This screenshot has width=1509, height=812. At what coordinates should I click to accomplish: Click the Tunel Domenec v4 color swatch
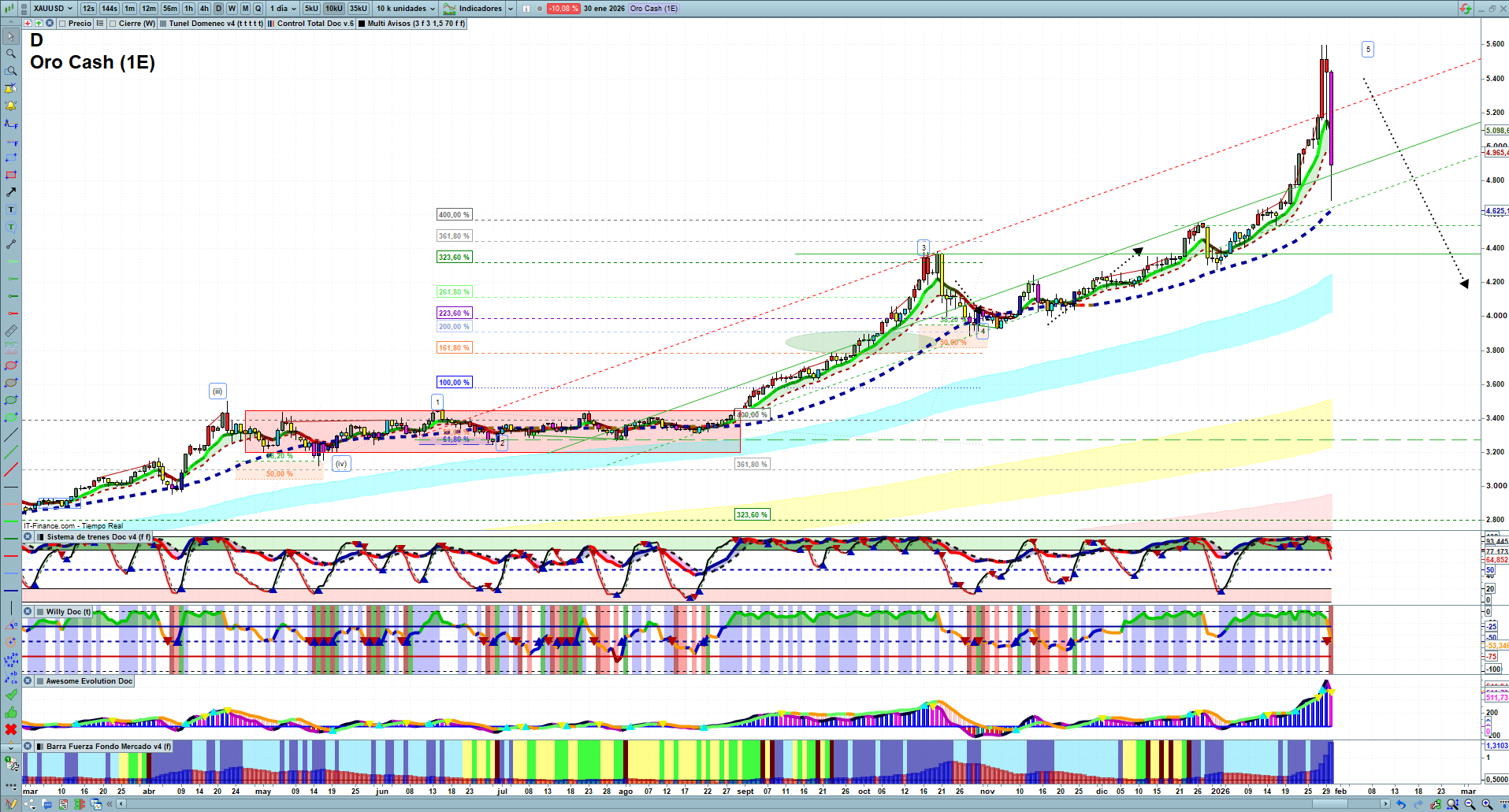point(163,24)
